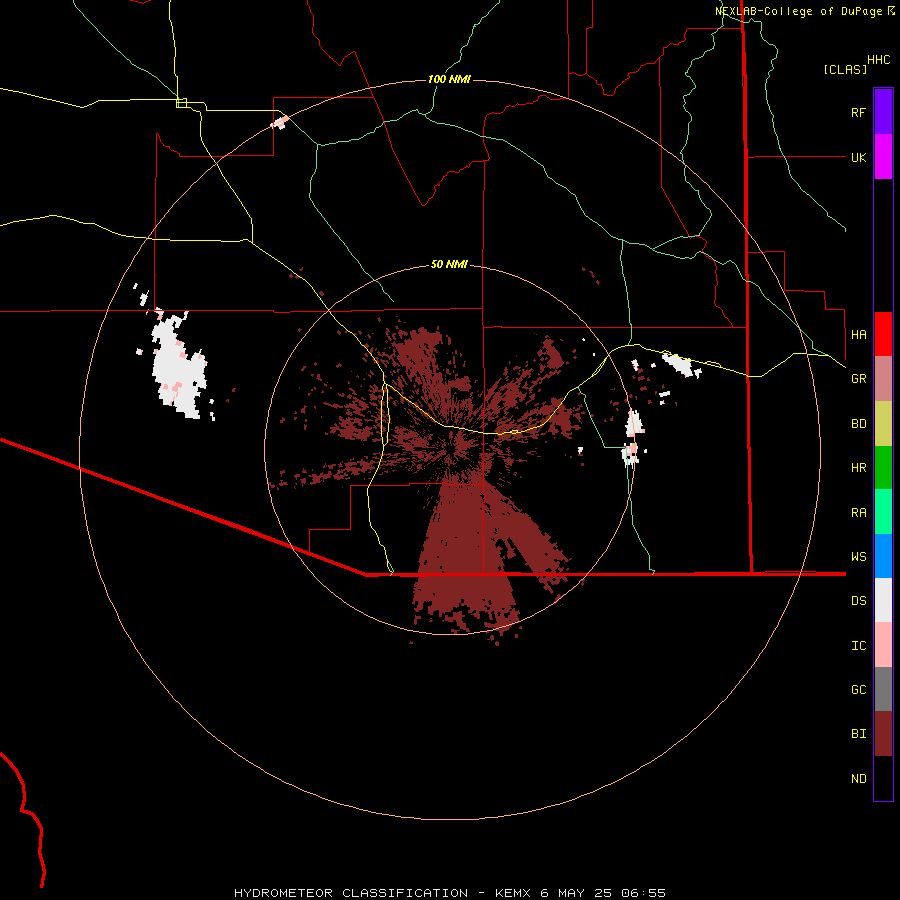The image size is (900, 900).
Task: Click the HR legend label
Action: (858, 468)
